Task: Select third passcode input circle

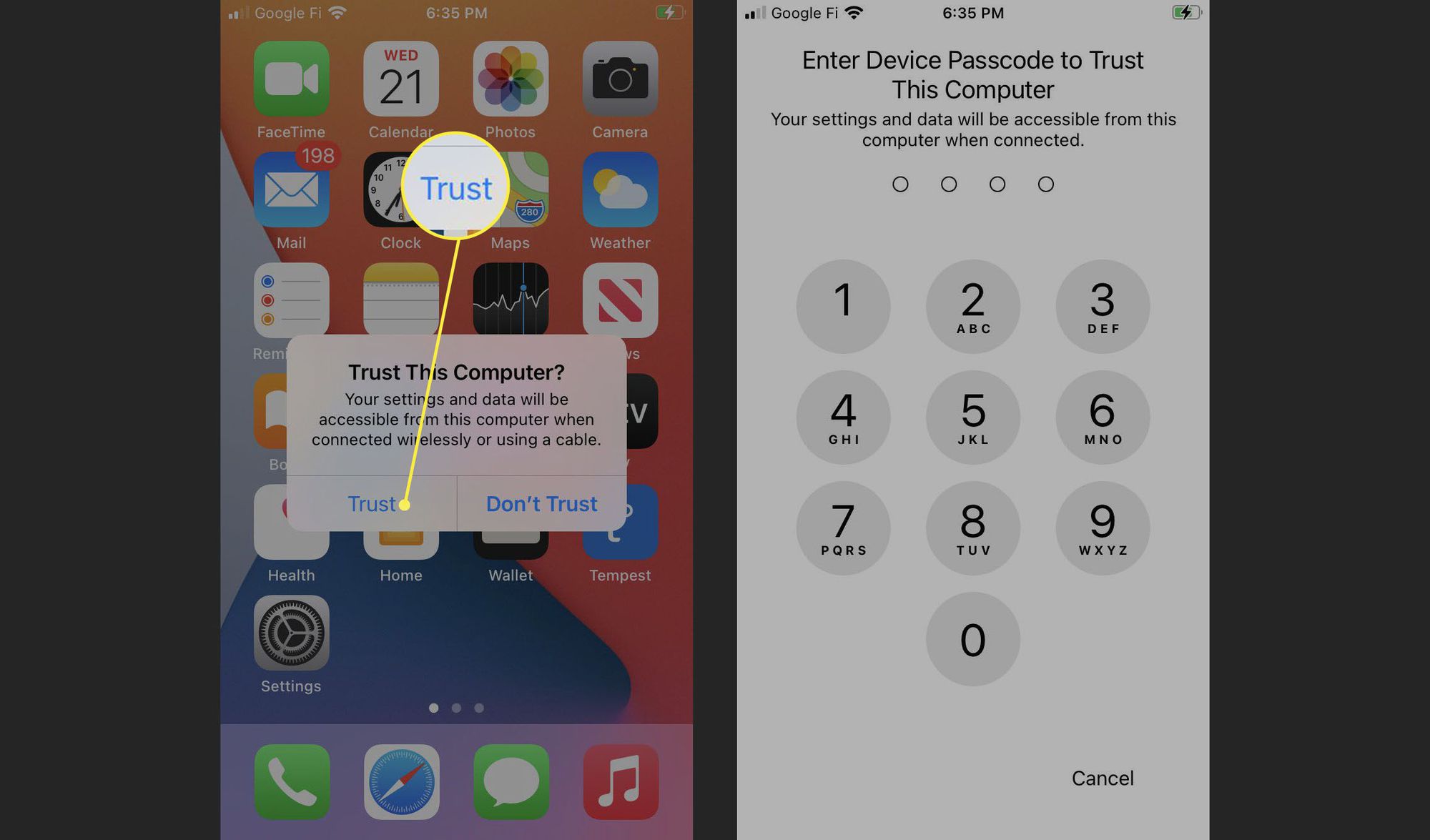Action: [998, 183]
